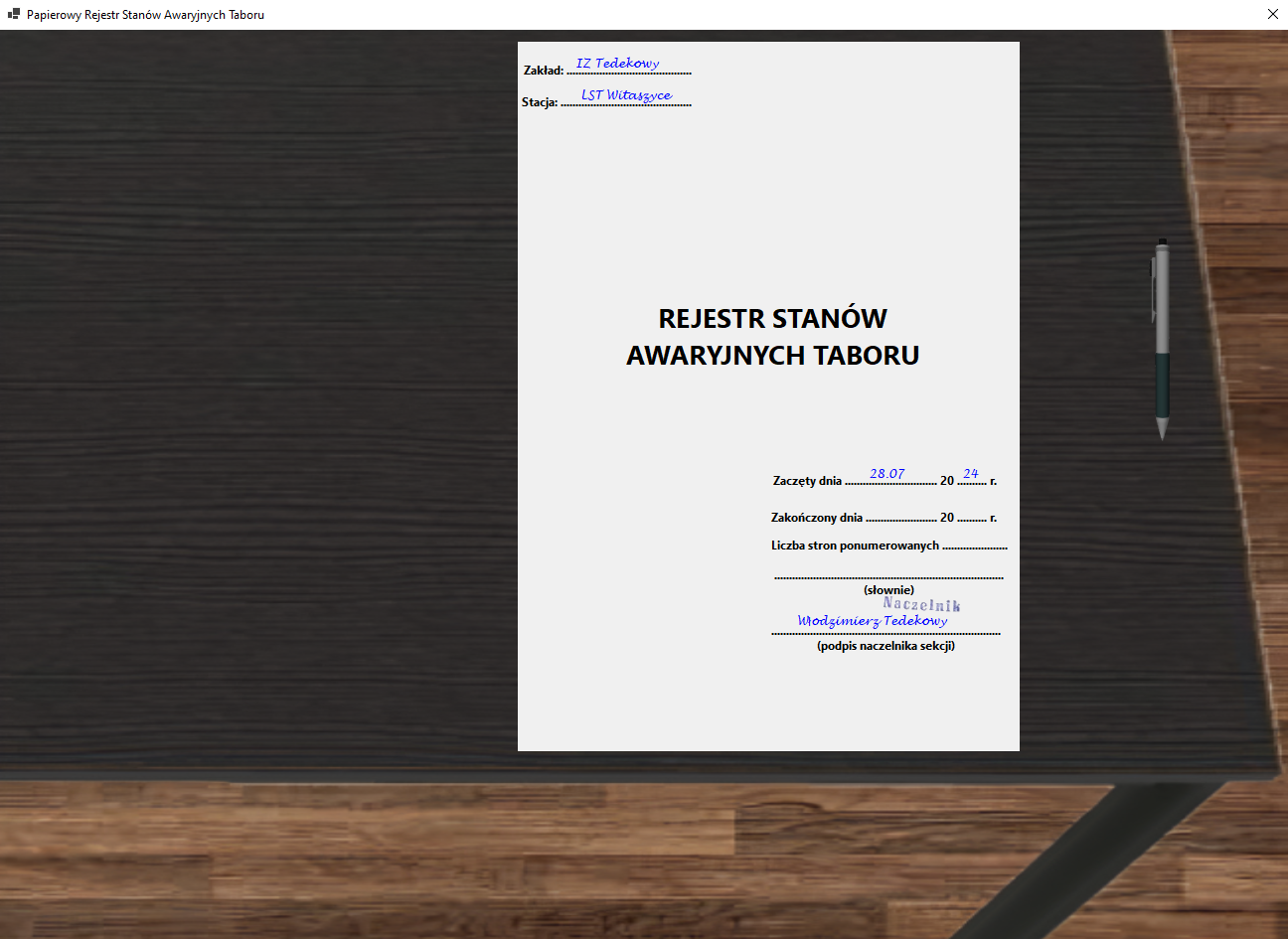Click the empty Zakończony dnia date line

[x=900, y=516]
